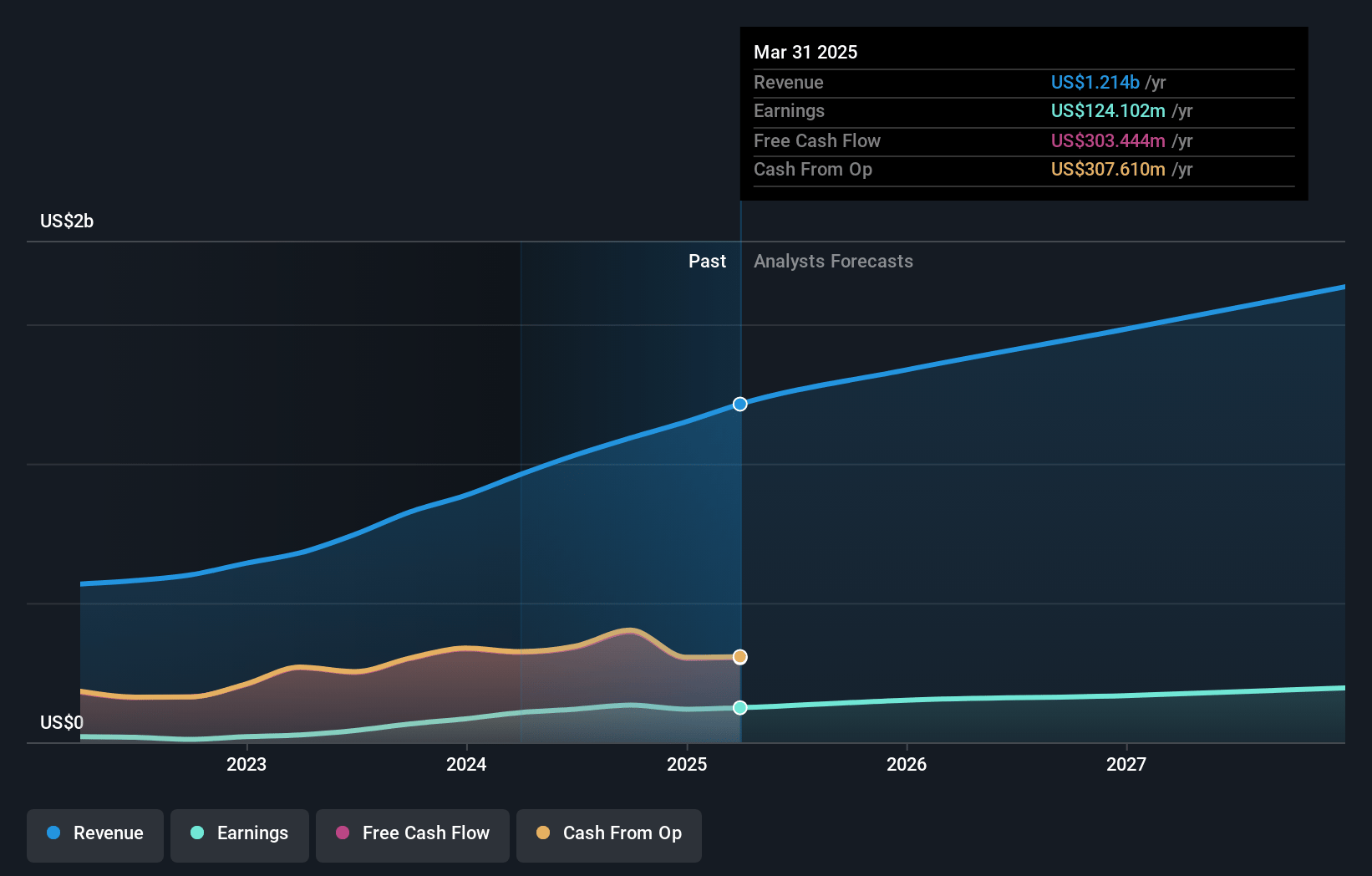
Task: Toggle the Earnings series legend button
Action: pyautogui.click(x=240, y=835)
